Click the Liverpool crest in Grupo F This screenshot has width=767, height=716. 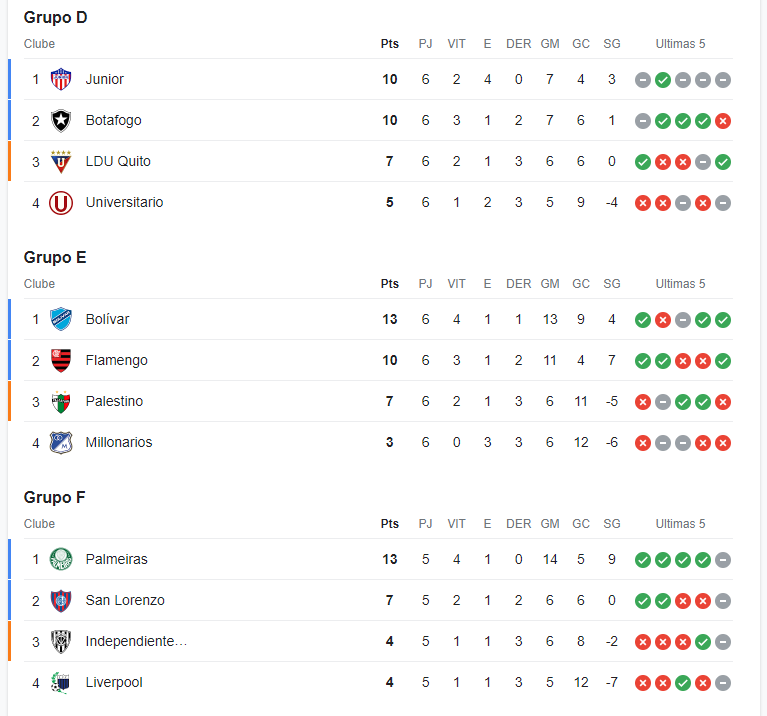tap(61, 683)
